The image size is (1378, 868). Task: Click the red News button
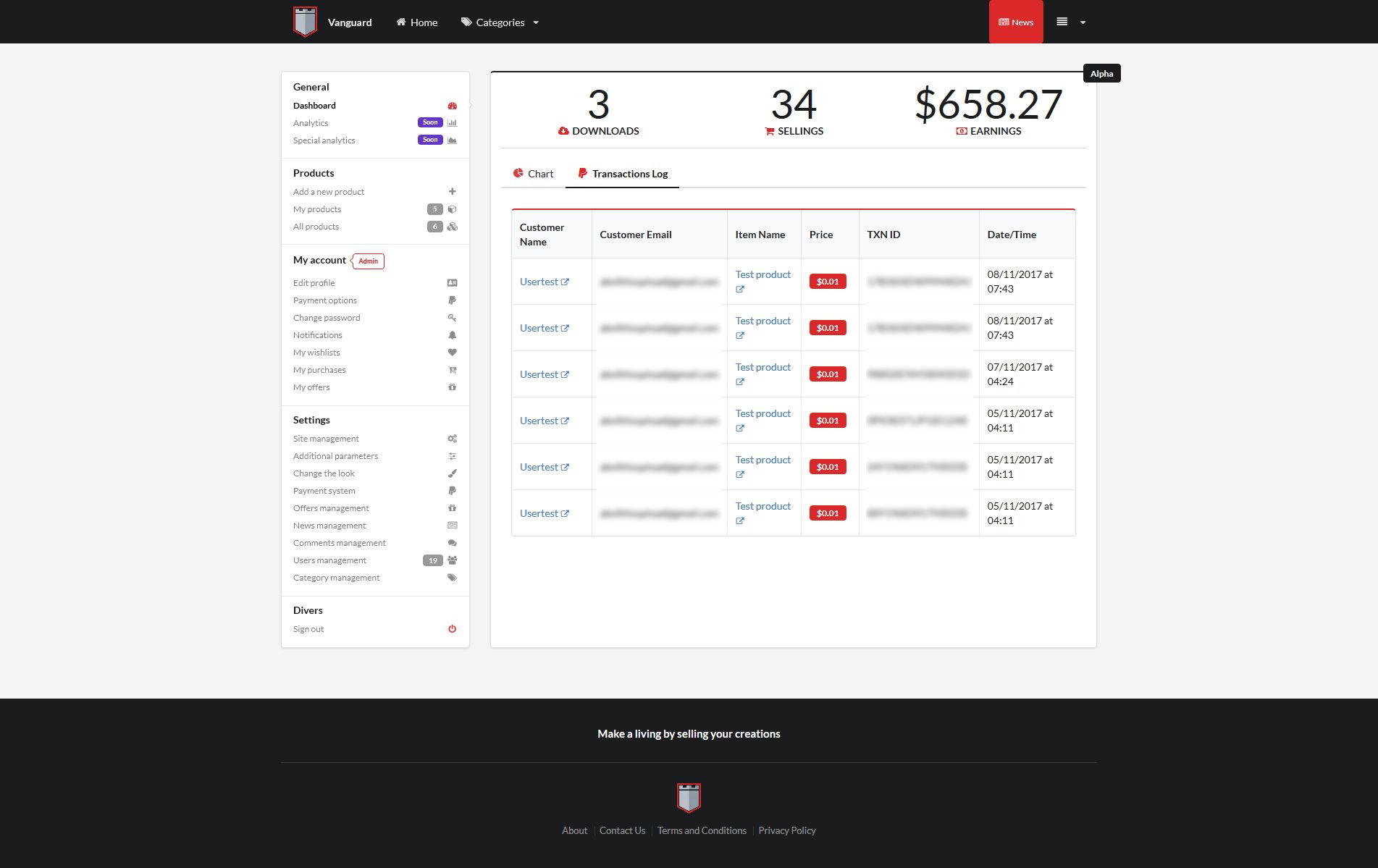pyautogui.click(x=1016, y=22)
